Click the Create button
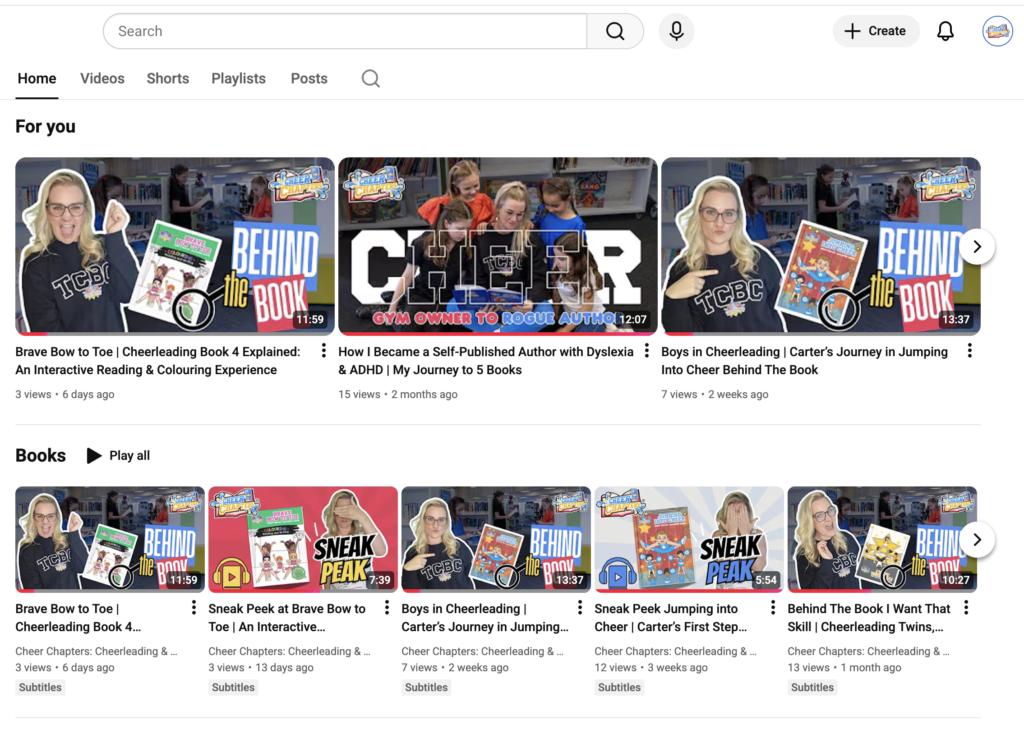1024x738 pixels. tap(875, 31)
